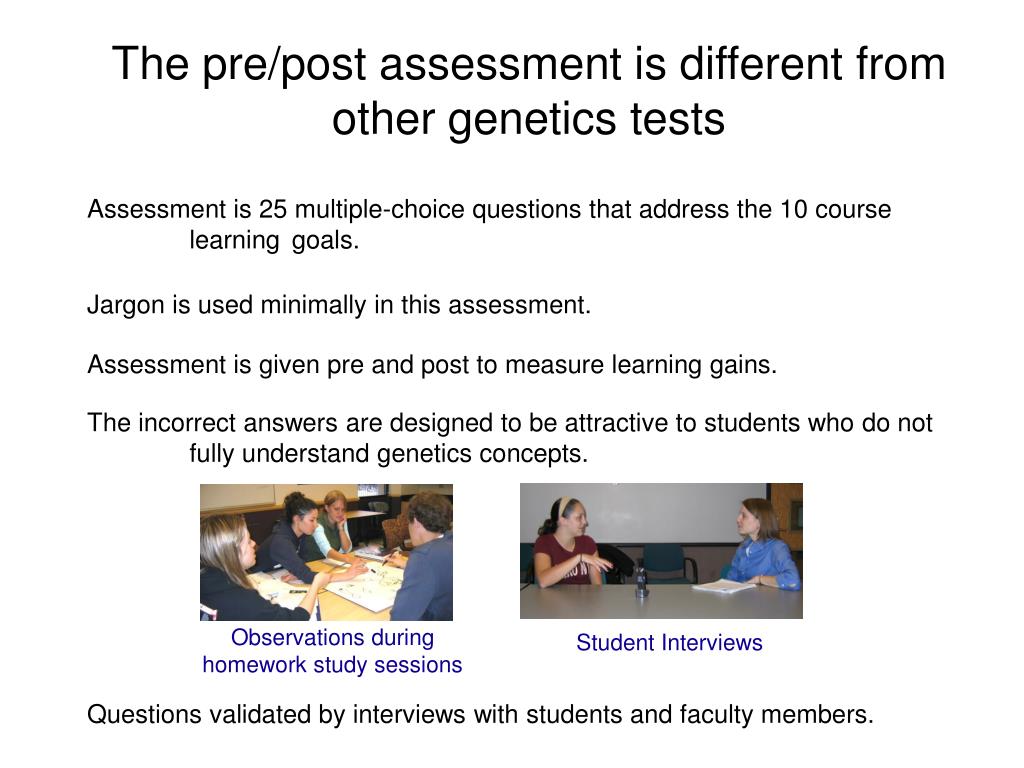Click the '25 multiple-choice questions' sentence
Image resolution: width=1024 pixels, height=768 pixels.
(x=489, y=210)
